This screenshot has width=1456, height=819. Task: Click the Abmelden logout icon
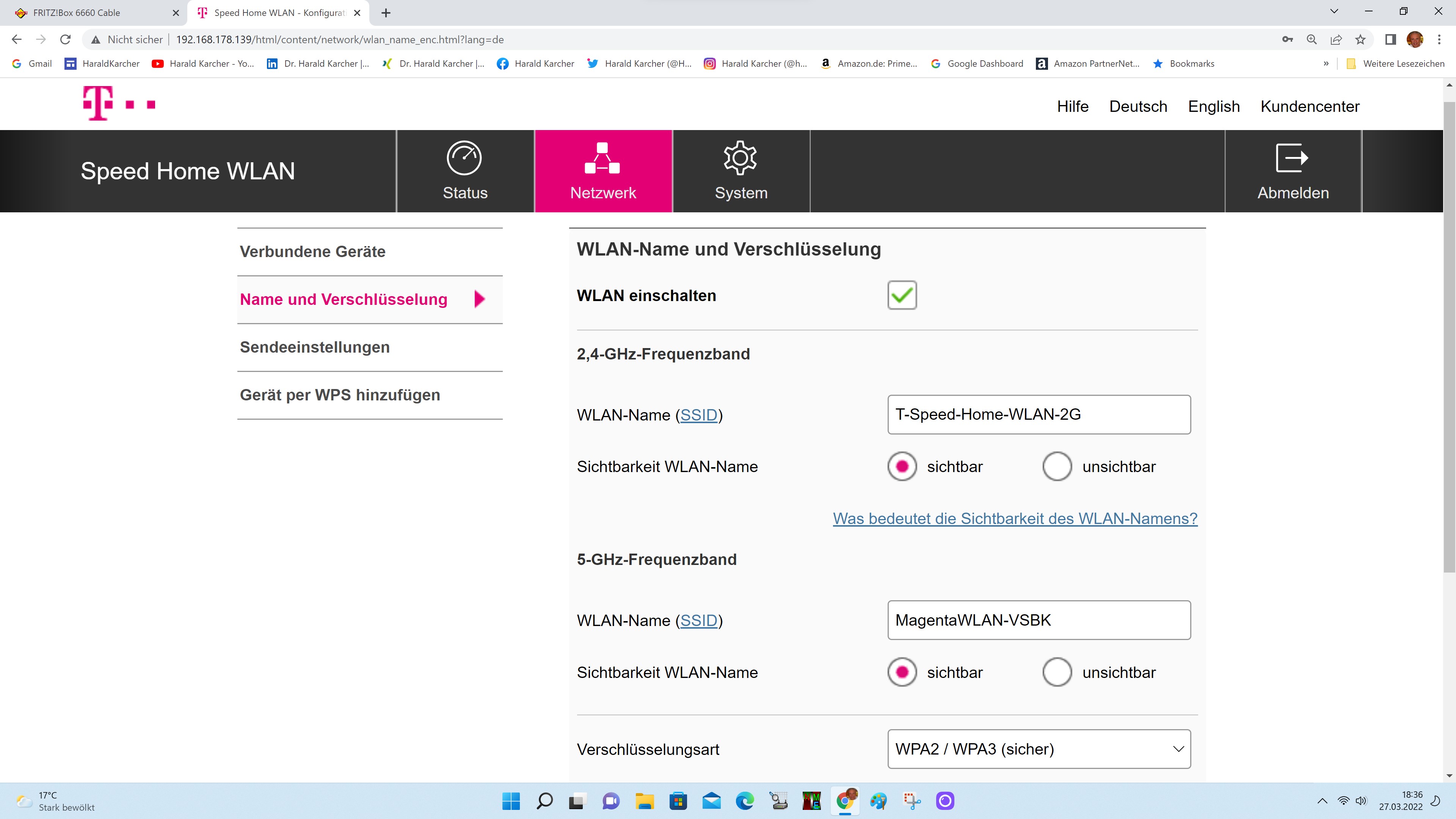click(x=1292, y=158)
